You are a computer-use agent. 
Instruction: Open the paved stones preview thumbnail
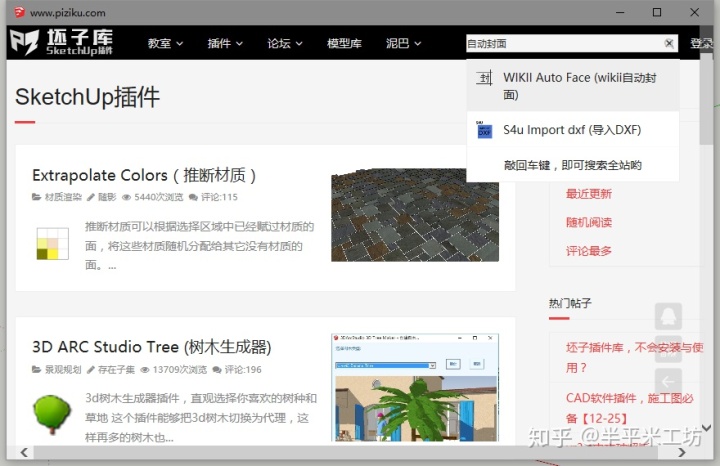tap(415, 215)
